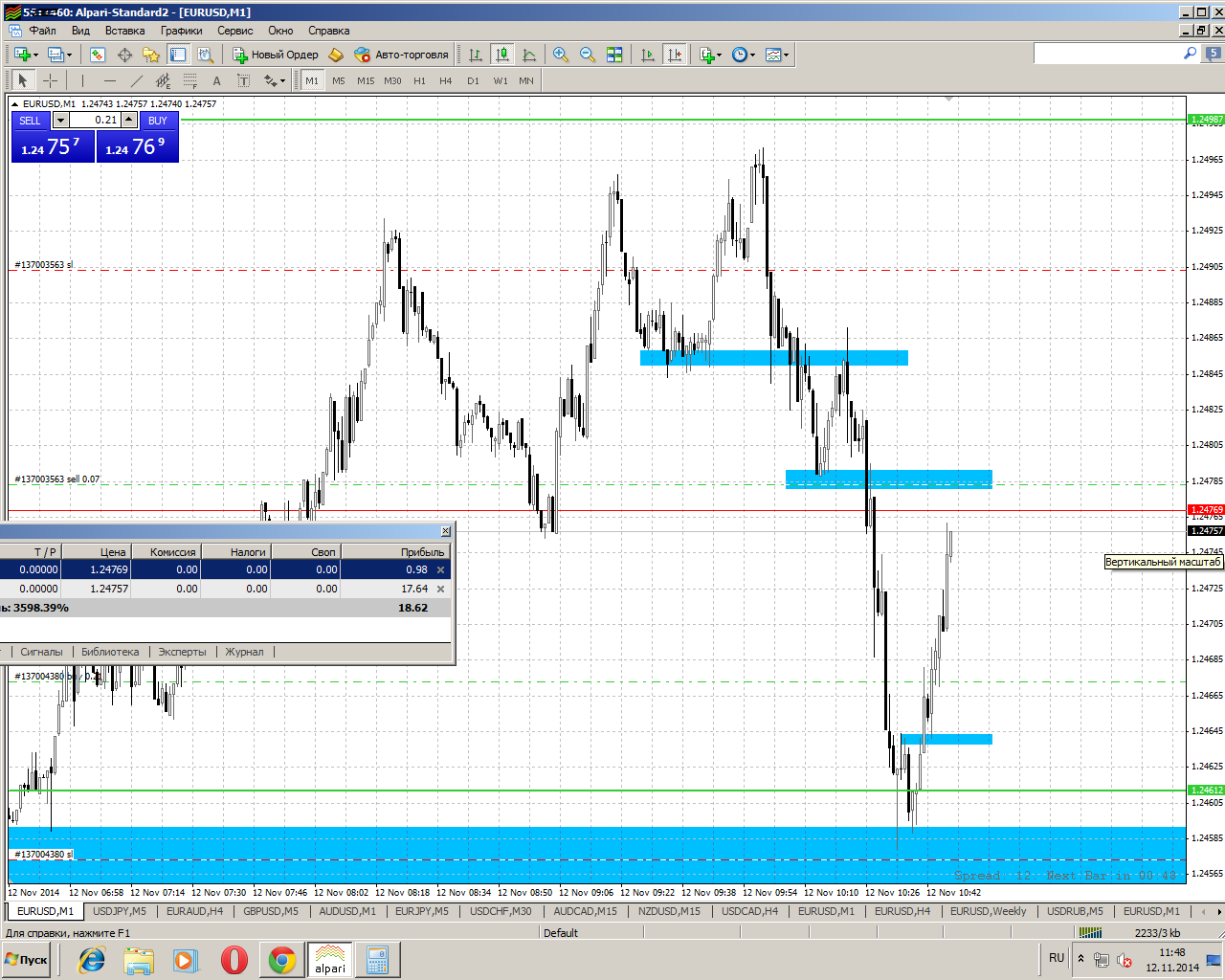The height and width of the screenshot is (980, 1225).
Task: Toggle chart auto scroll icon
Action: [648, 55]
